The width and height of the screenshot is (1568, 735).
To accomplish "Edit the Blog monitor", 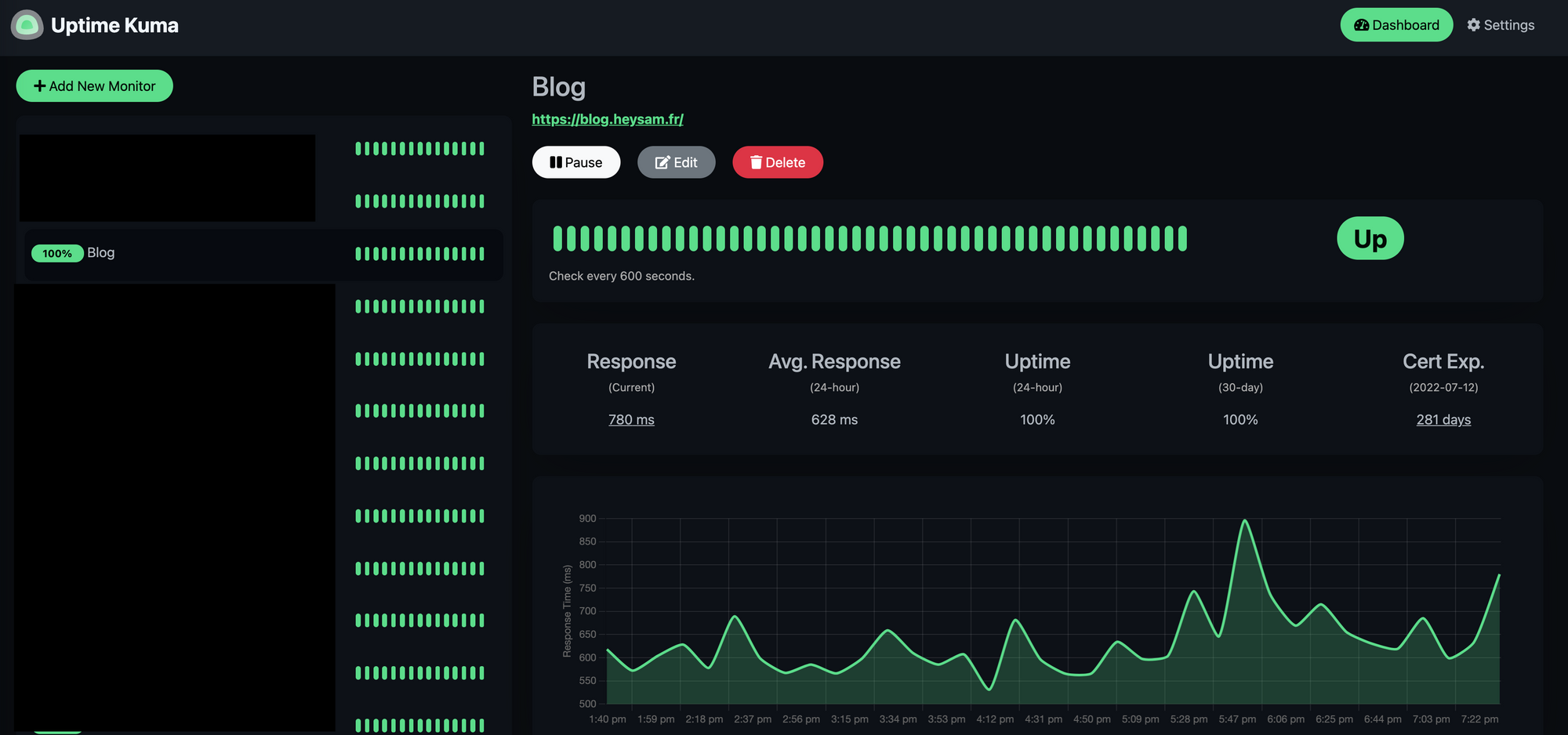I will pyautogui.click(x=676, y=162).
